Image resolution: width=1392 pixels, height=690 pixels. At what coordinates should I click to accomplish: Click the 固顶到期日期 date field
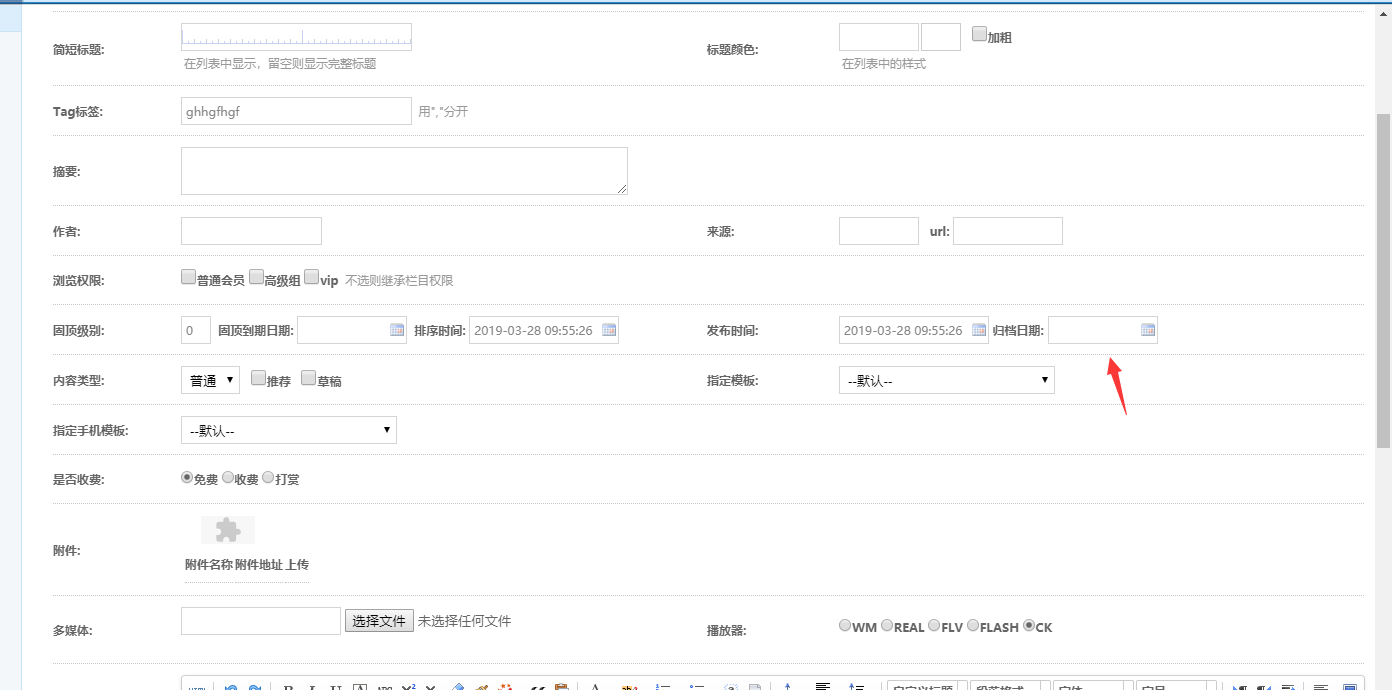point(352,330)
